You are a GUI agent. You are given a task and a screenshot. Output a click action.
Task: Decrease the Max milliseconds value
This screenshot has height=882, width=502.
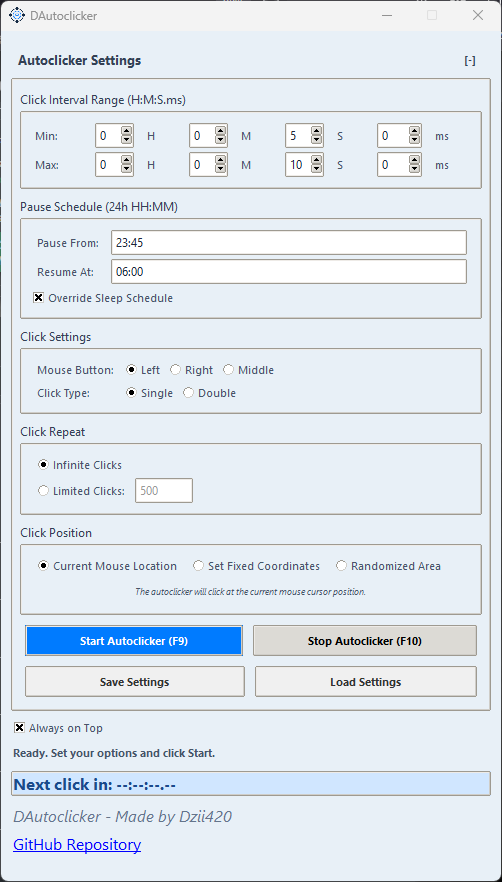pyautogui.click(x=415, y=169)
